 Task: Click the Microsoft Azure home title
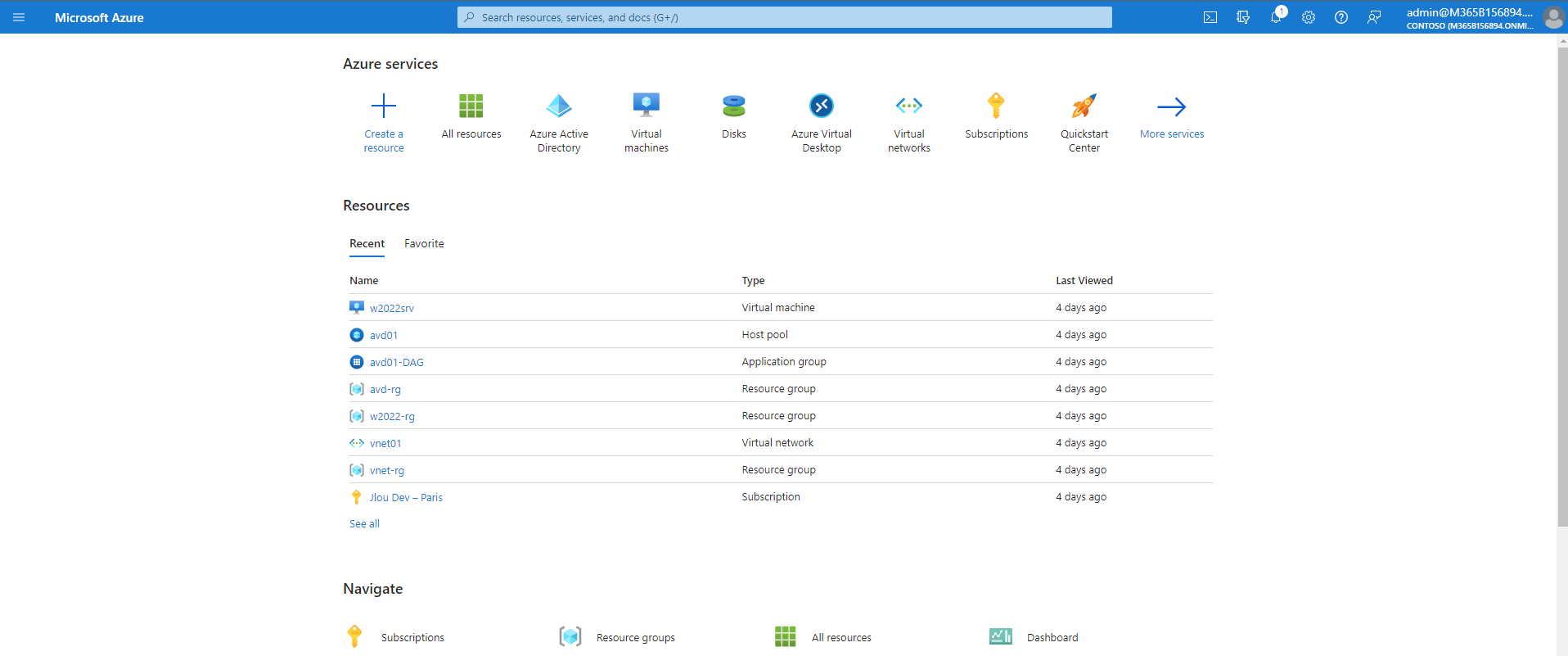[x=99, y=17]
